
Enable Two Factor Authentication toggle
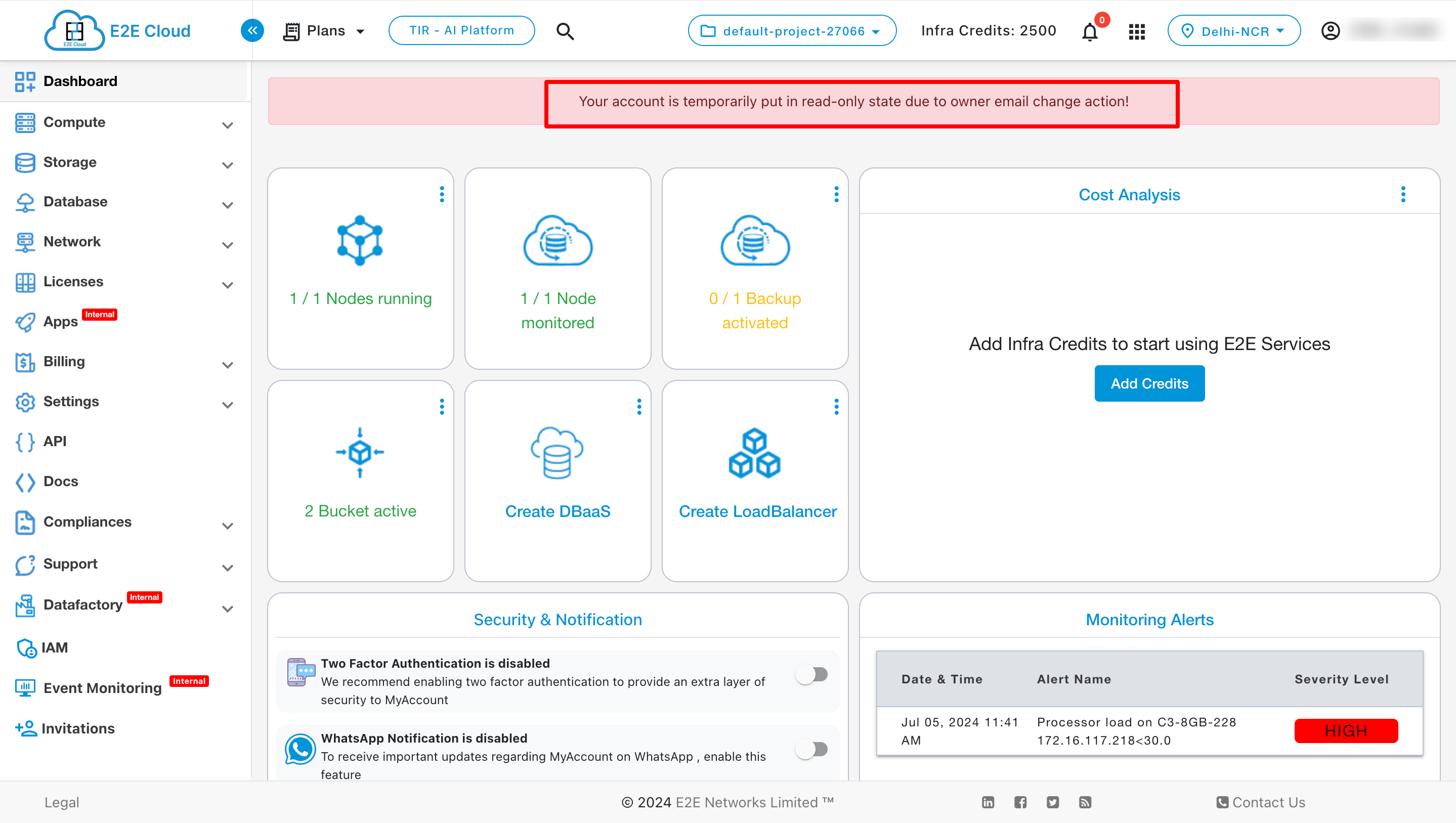click(x=811, y=674)
